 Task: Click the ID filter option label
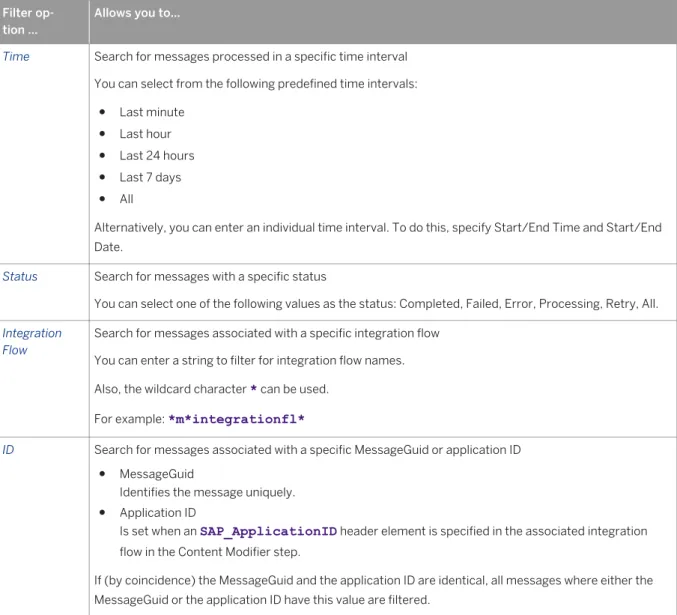8,450
